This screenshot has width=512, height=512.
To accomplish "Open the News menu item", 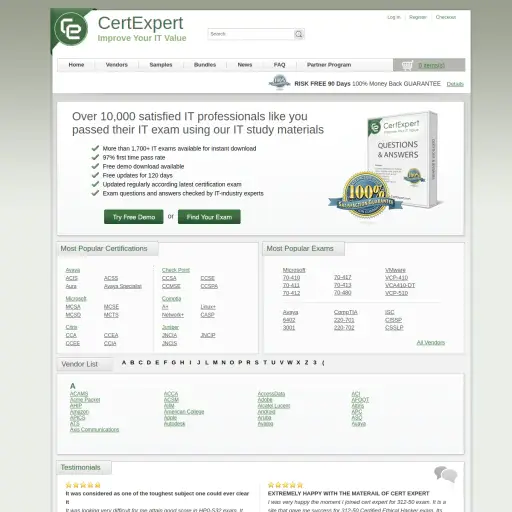I will (x=245, y=65).
